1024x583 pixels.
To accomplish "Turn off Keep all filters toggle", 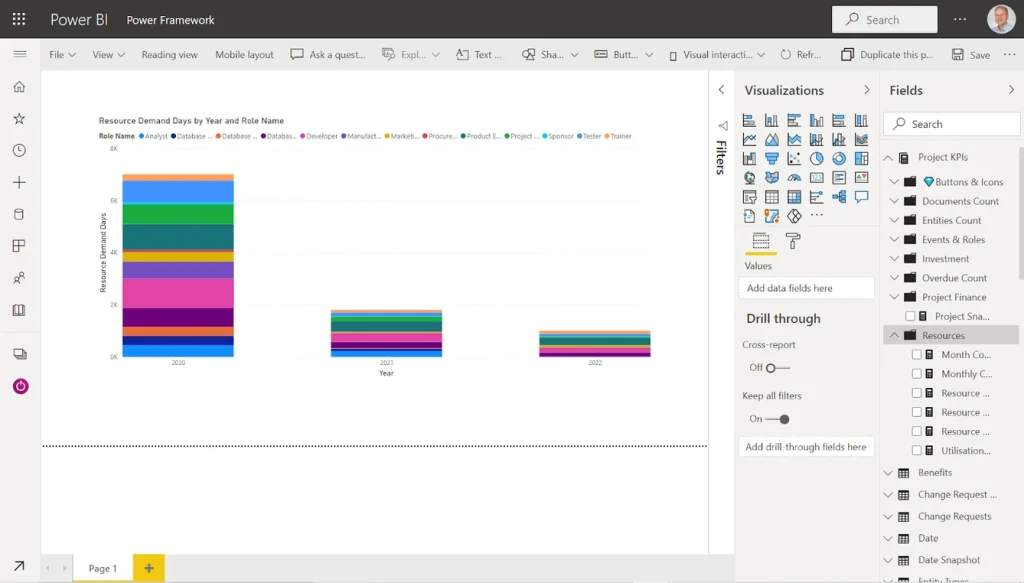I will click(776, 419).
